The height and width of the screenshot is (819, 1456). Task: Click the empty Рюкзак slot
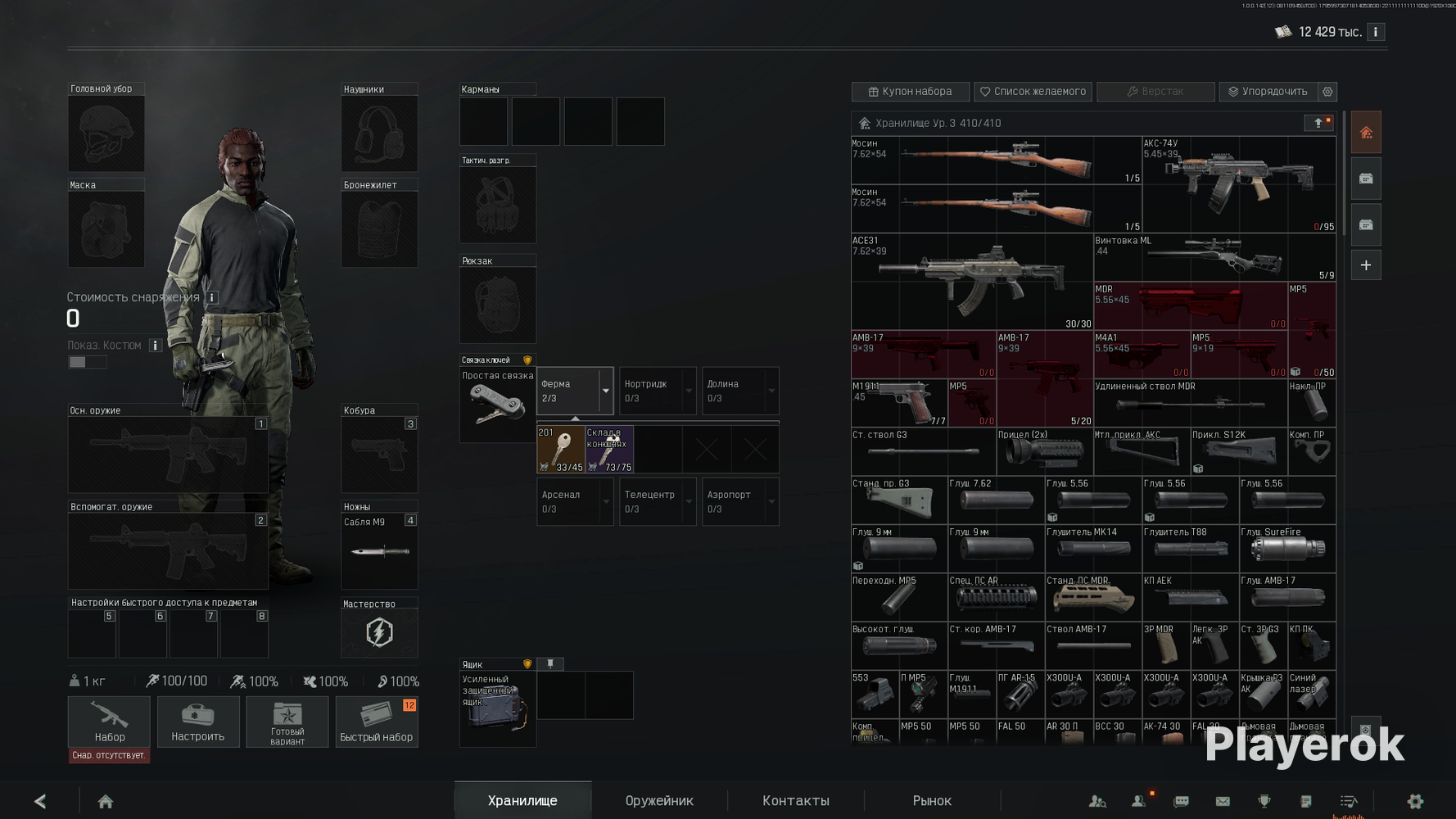(x=498, y=305)
